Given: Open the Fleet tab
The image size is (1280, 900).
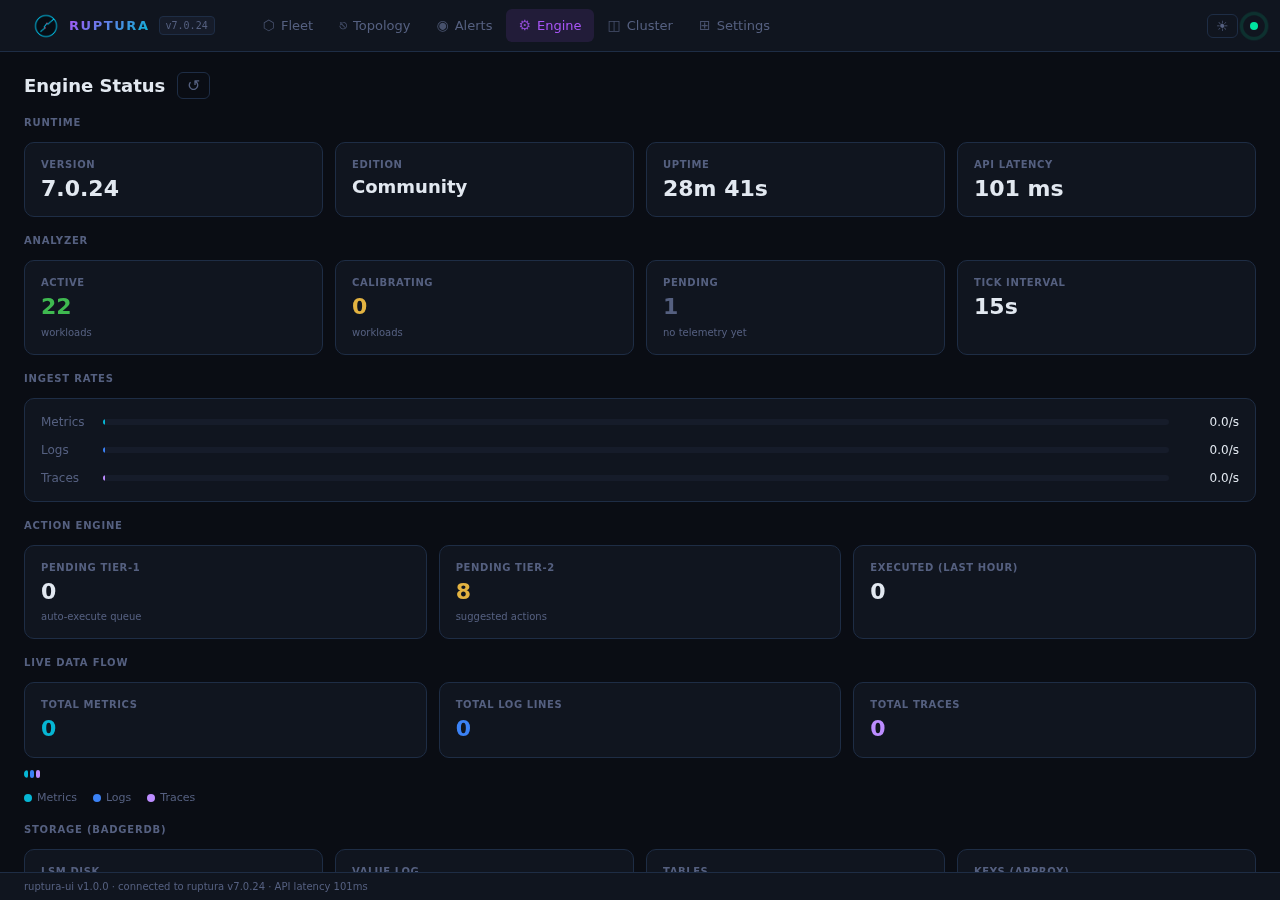Looking at the screenshot, I should tap(288, 26).
